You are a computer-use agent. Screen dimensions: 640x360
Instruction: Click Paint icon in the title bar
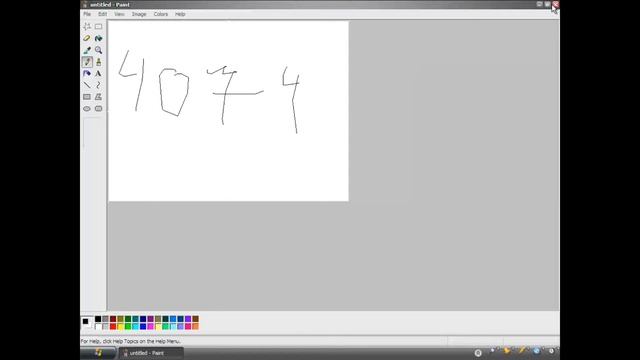point(84,4)
